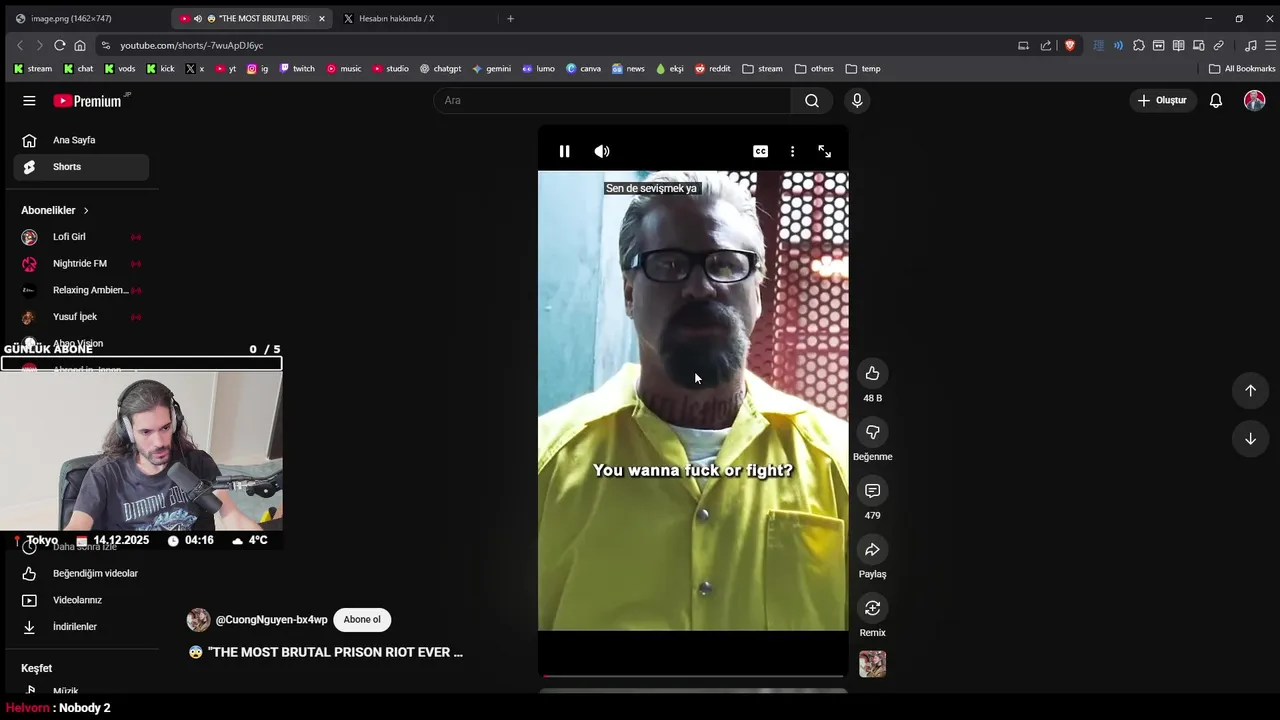Open İndirilenler downloads

pyautogui.click(x=81, y=627)
